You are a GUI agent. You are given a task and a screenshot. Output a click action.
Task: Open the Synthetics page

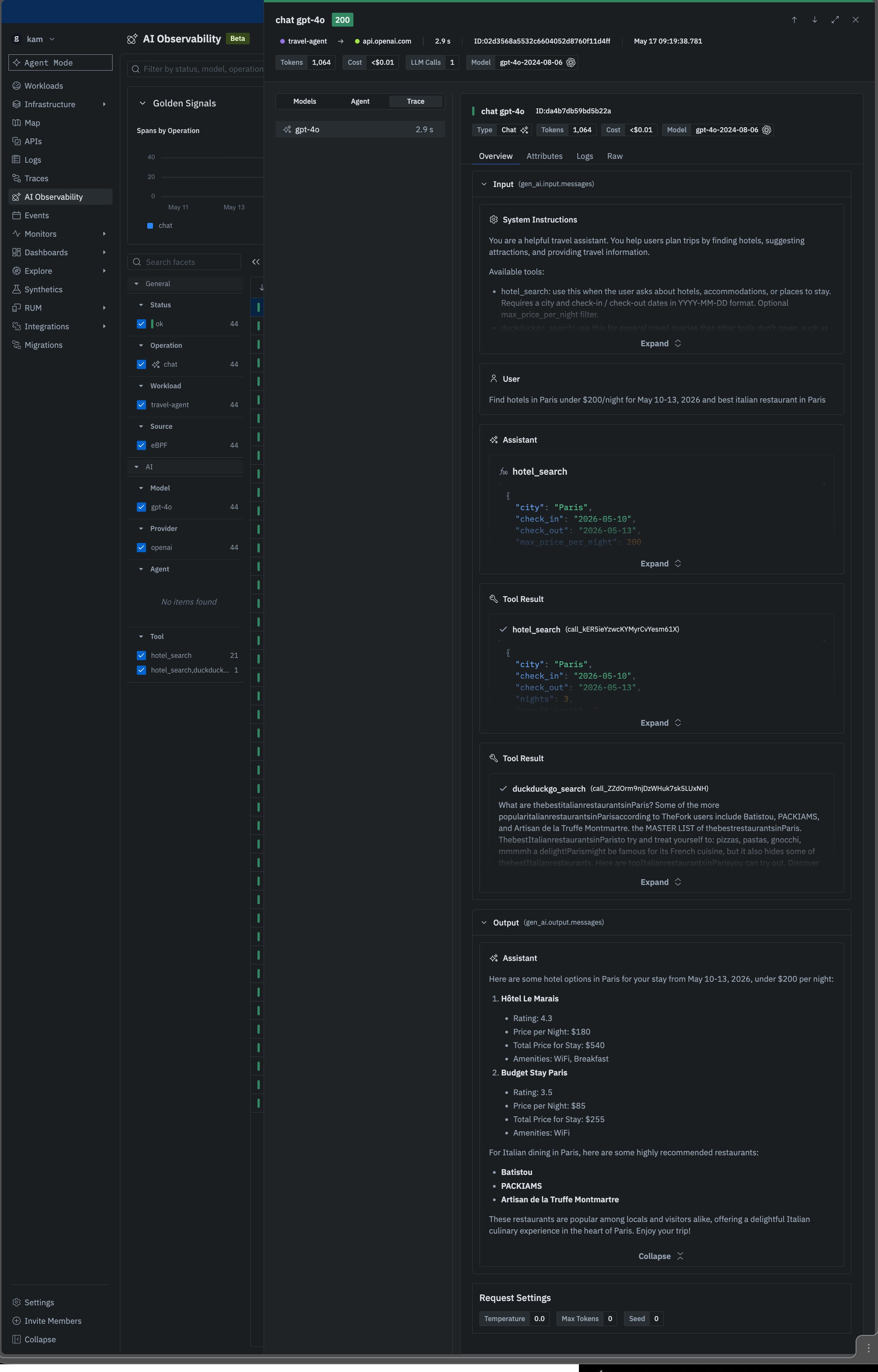[x=43, y=290]
